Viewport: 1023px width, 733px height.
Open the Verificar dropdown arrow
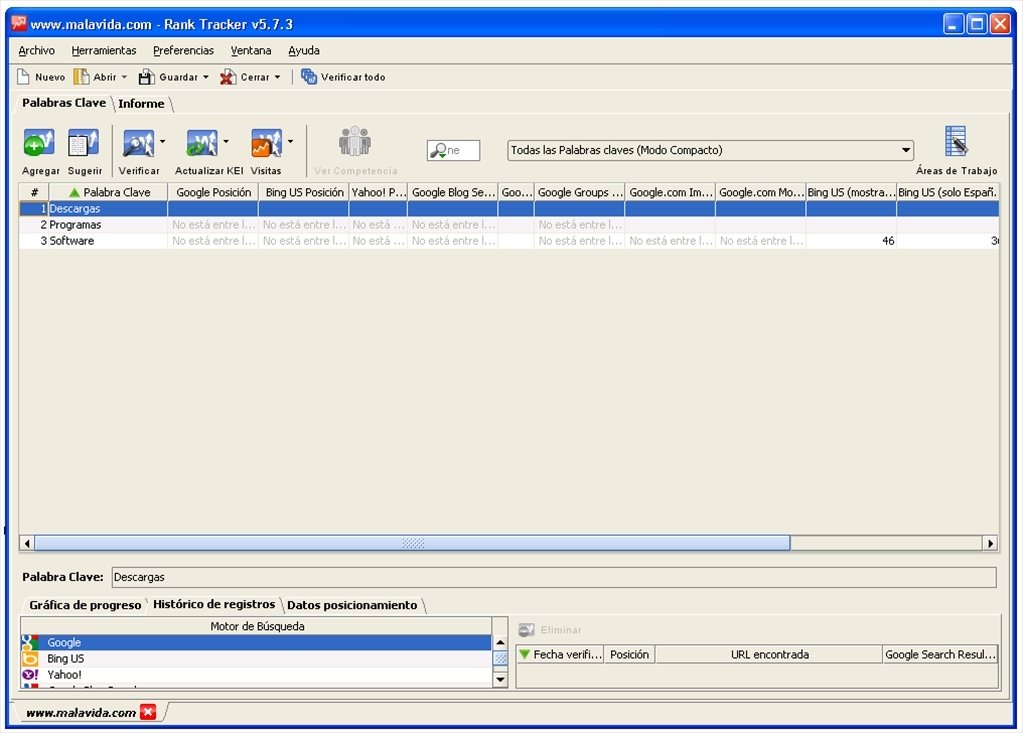tap(162, 141)
